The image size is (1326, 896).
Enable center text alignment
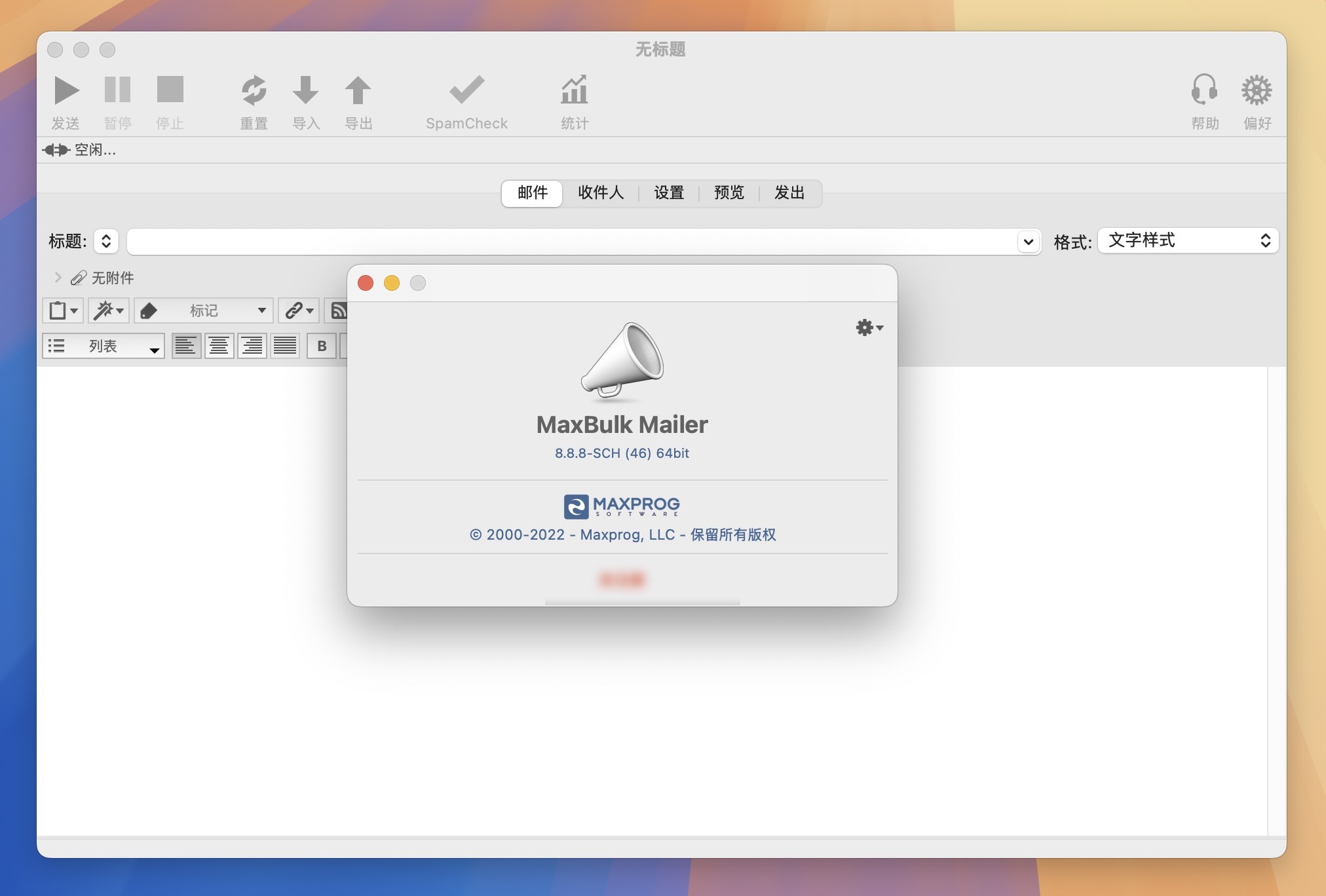click(219, 345)
